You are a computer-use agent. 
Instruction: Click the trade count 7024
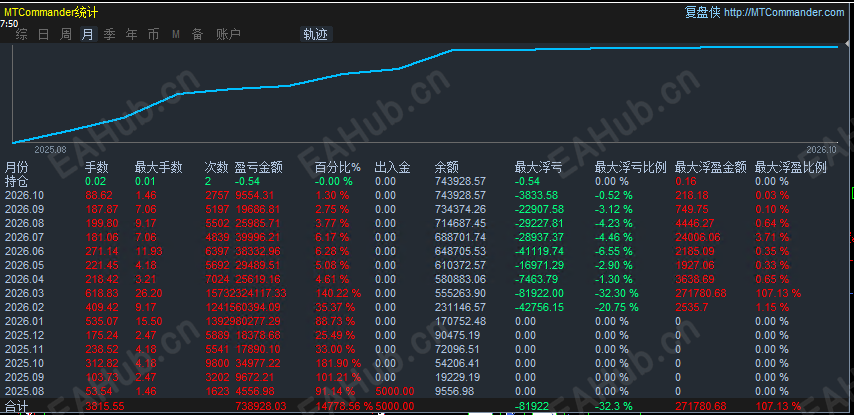click(216, 279)
